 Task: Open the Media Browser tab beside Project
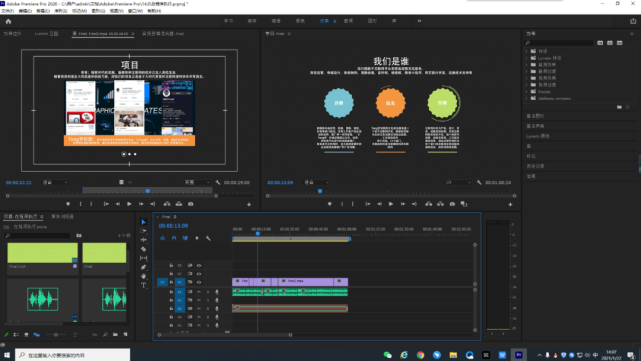point(62,216)
